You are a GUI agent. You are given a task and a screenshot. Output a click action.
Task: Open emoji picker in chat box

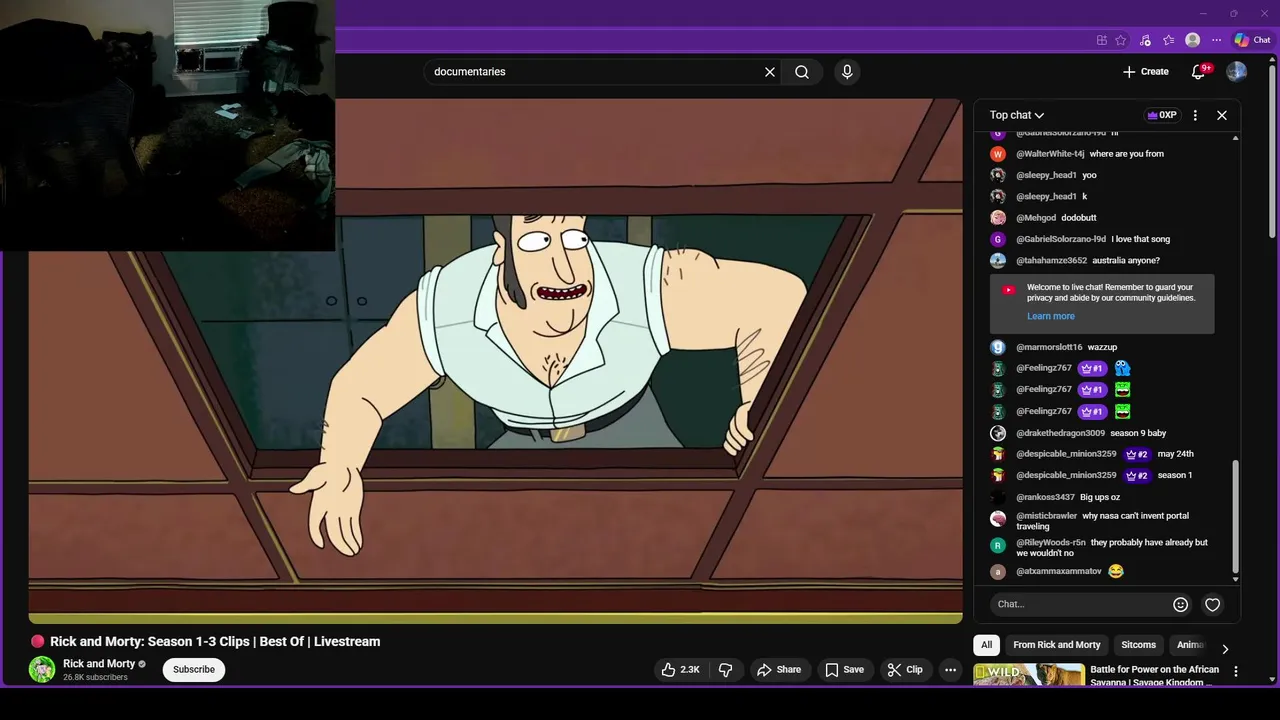1180,604
